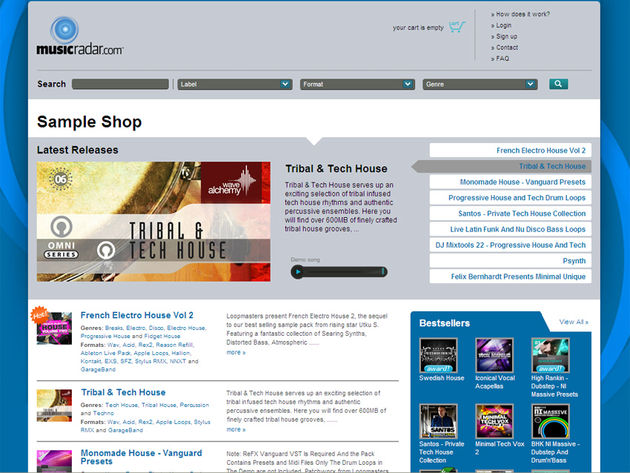This screenshot has height=473, width=630.
Task: Click the teal search magnifier button
Action: pos(558,84)
